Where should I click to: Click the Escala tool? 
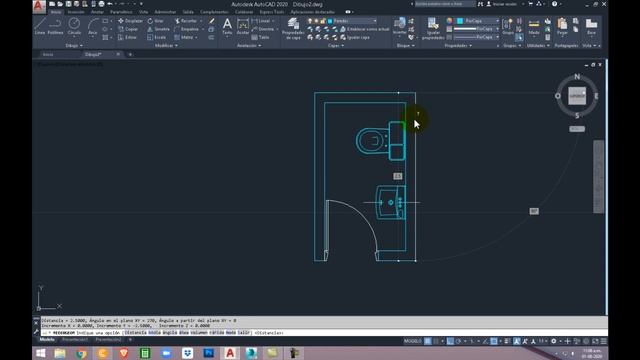coord(157,37)
